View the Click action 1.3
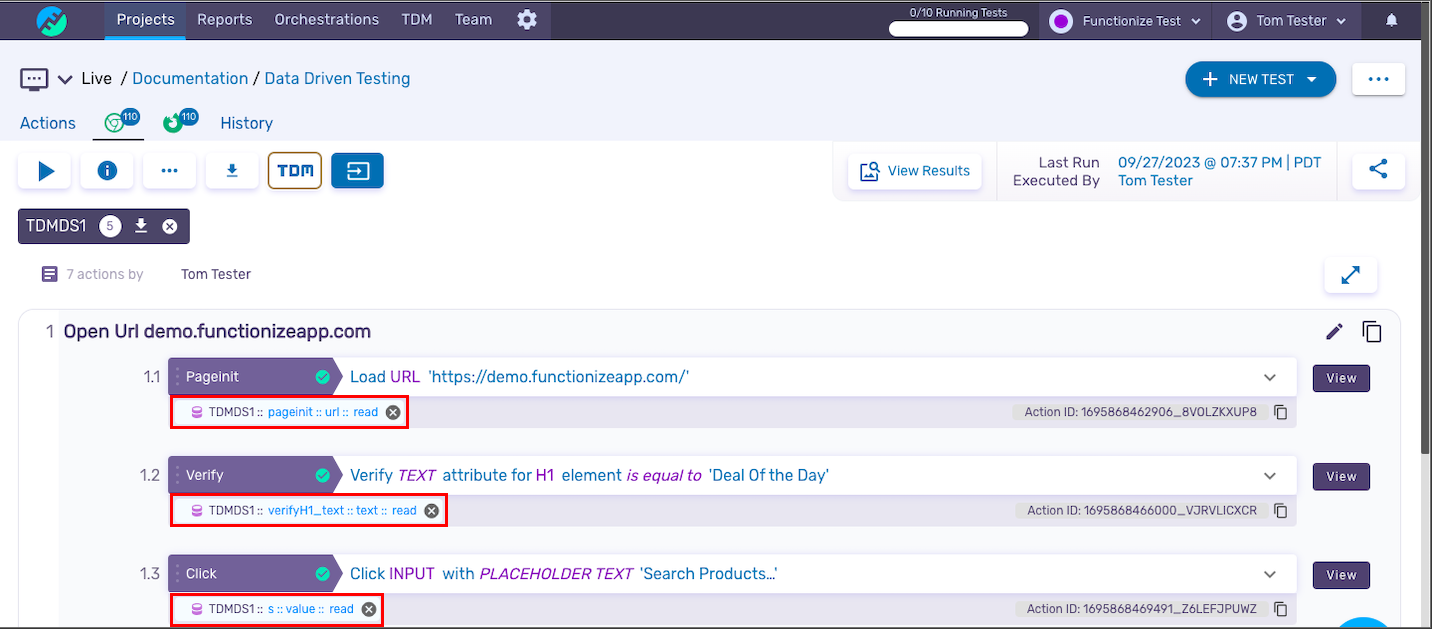Viewport: 1432px width, 629px height. click(1341, 574)
